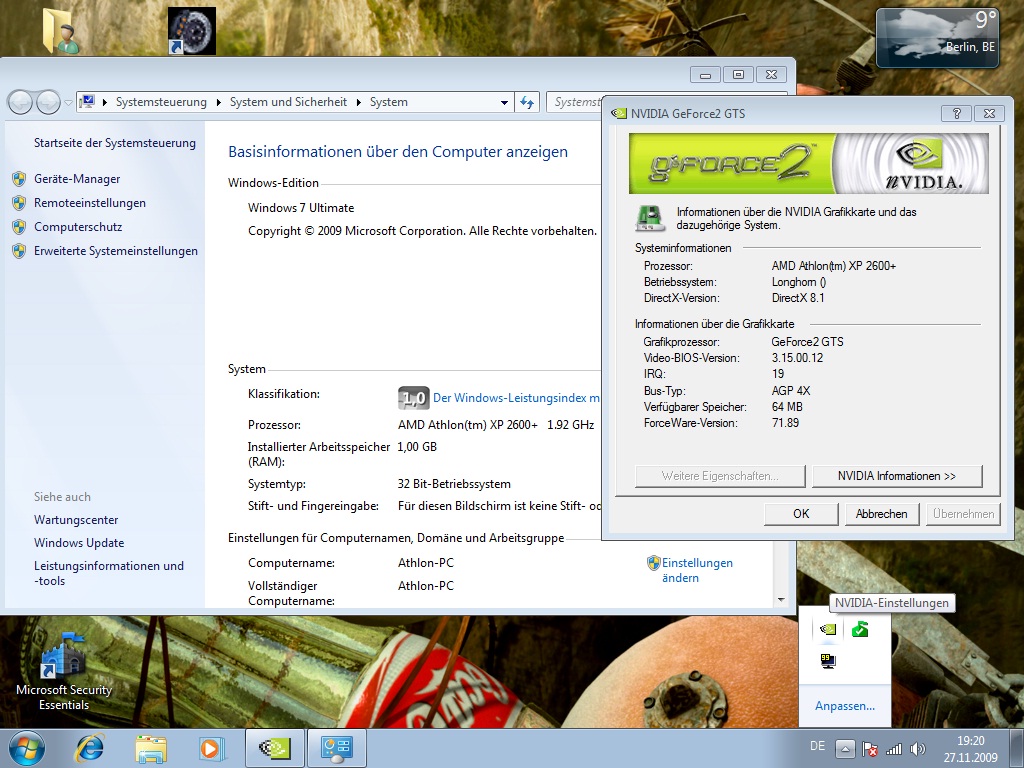Click the Computername value Athlon-PC
This screenshot has height=768, width=1024.
pos(426,563)
